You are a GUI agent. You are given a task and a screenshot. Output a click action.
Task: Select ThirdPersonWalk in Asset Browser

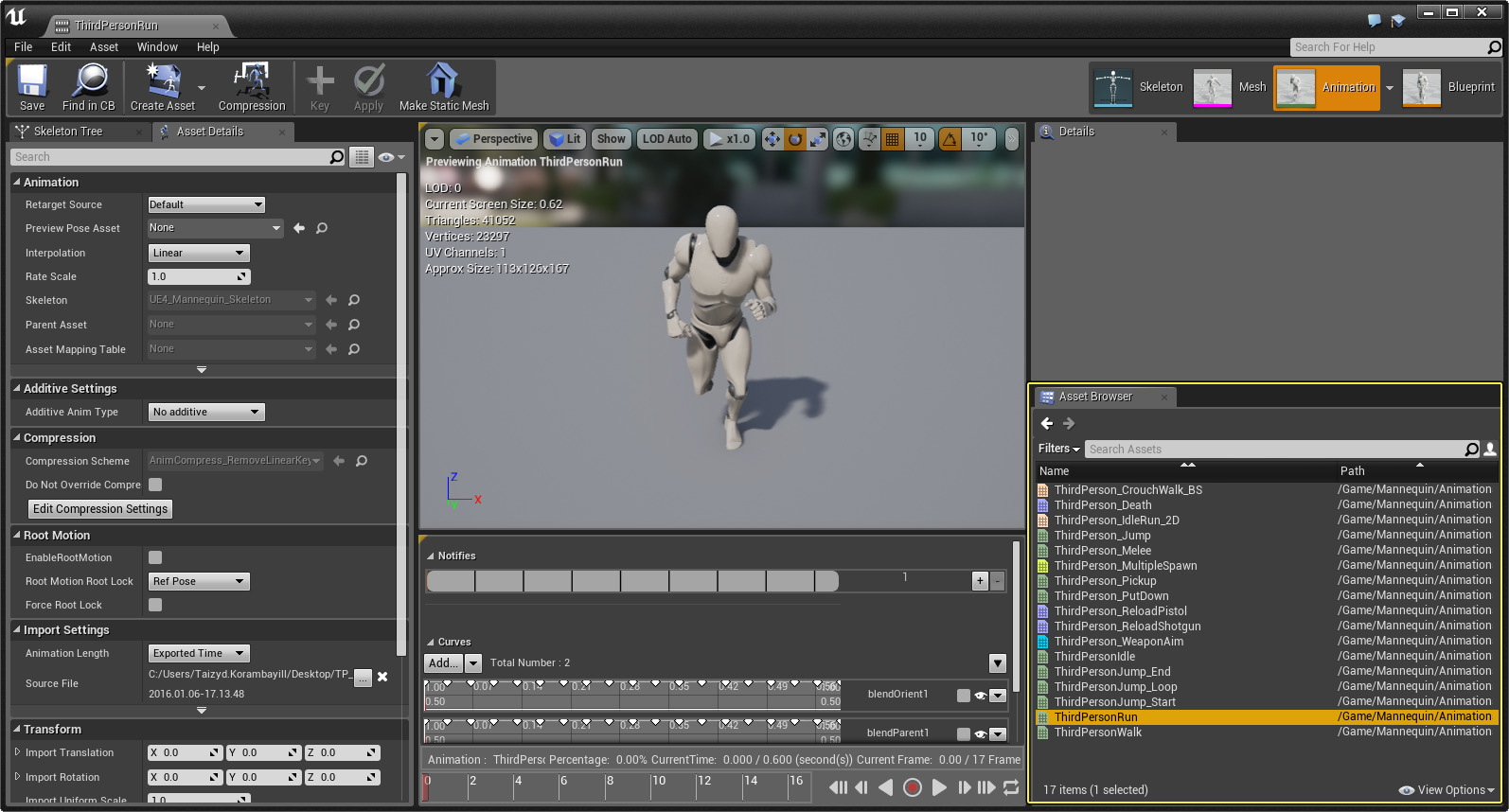[1098, 733]
